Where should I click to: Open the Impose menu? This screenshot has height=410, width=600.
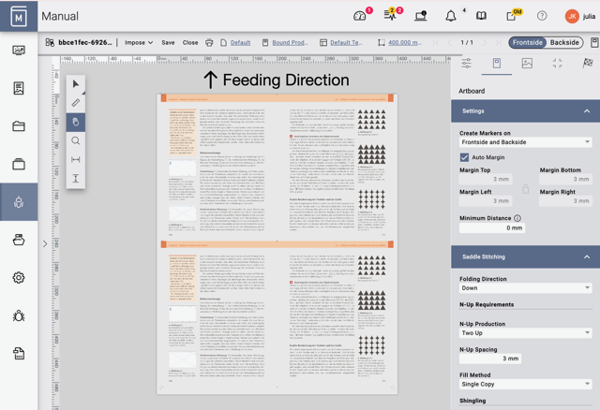(x=137, y=43)
